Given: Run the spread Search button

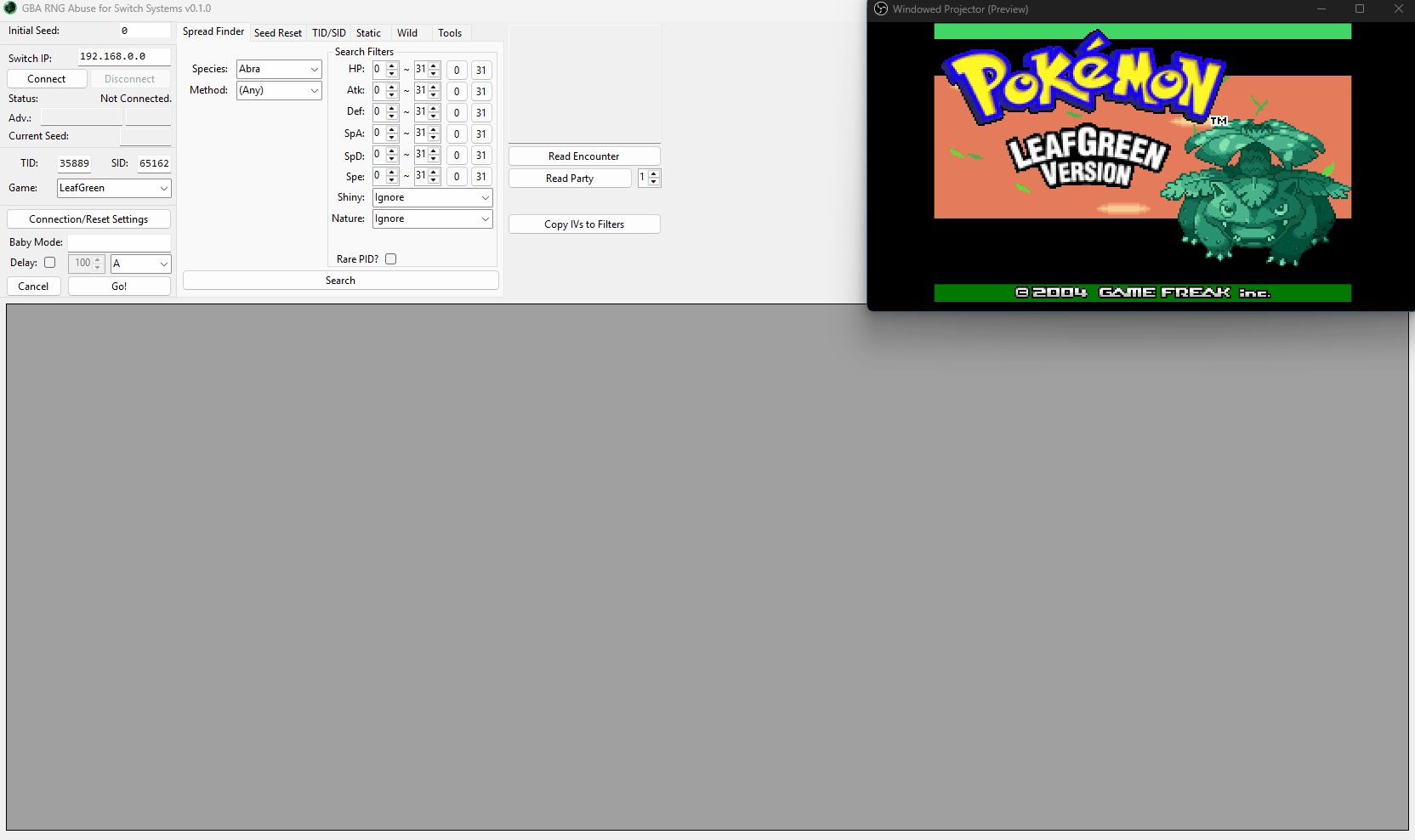Looking at the screenshot, I should point(340,281).
